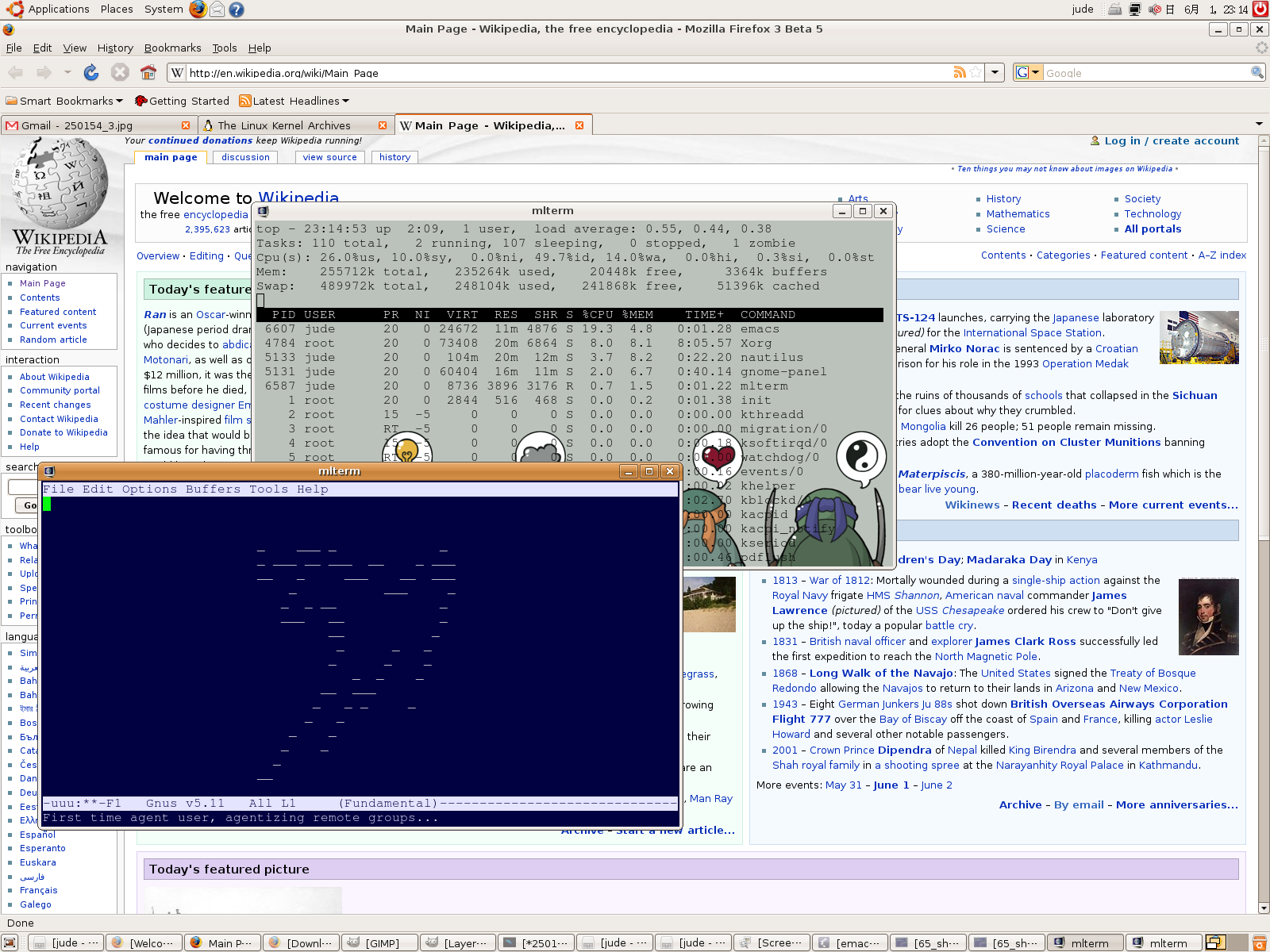Screen dimensions: 1270x952
Task: Switch to The Linux Kernel Archives tab
Action: pos(294,125)
